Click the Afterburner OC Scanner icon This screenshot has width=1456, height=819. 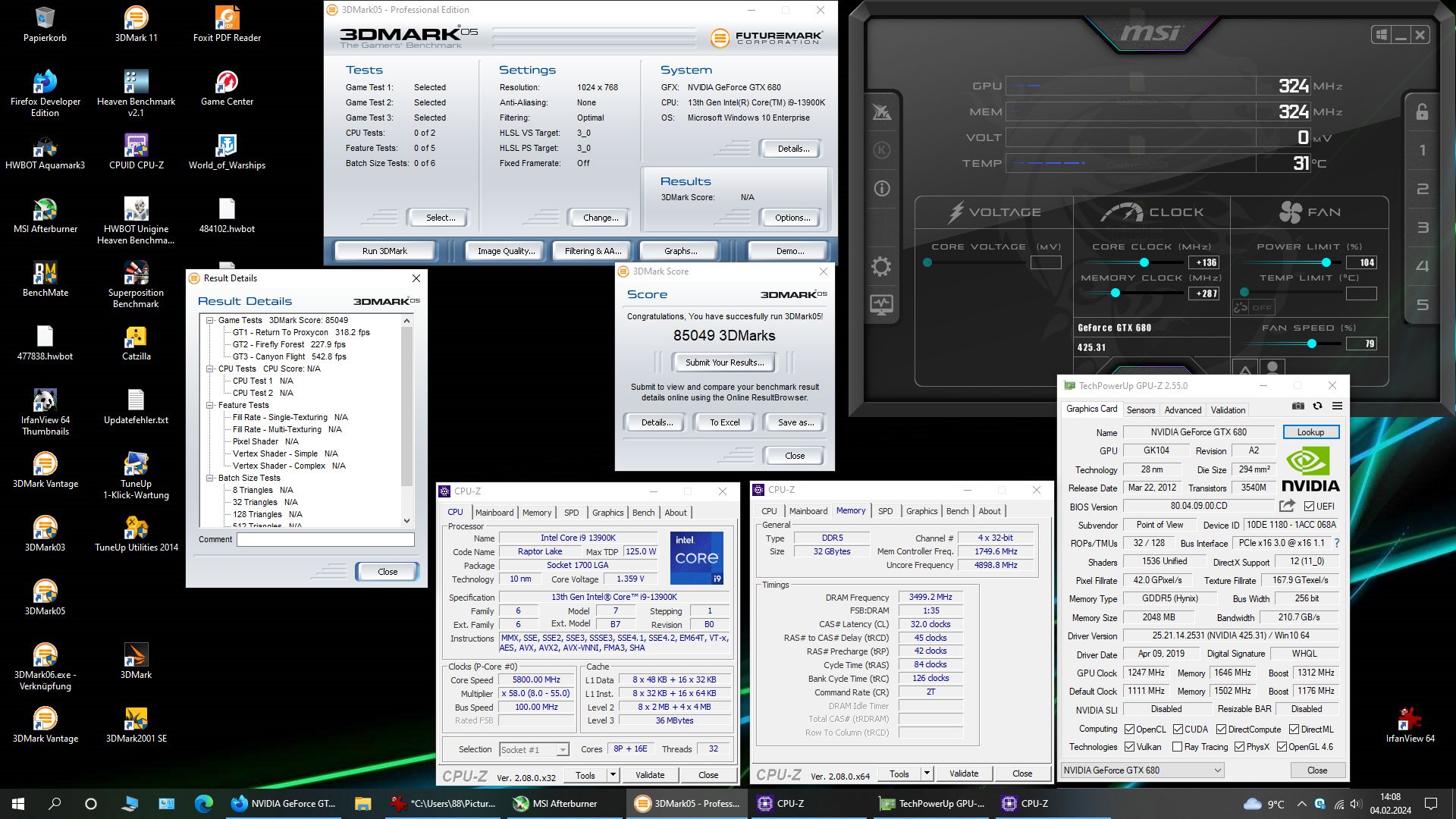(881, 112)
